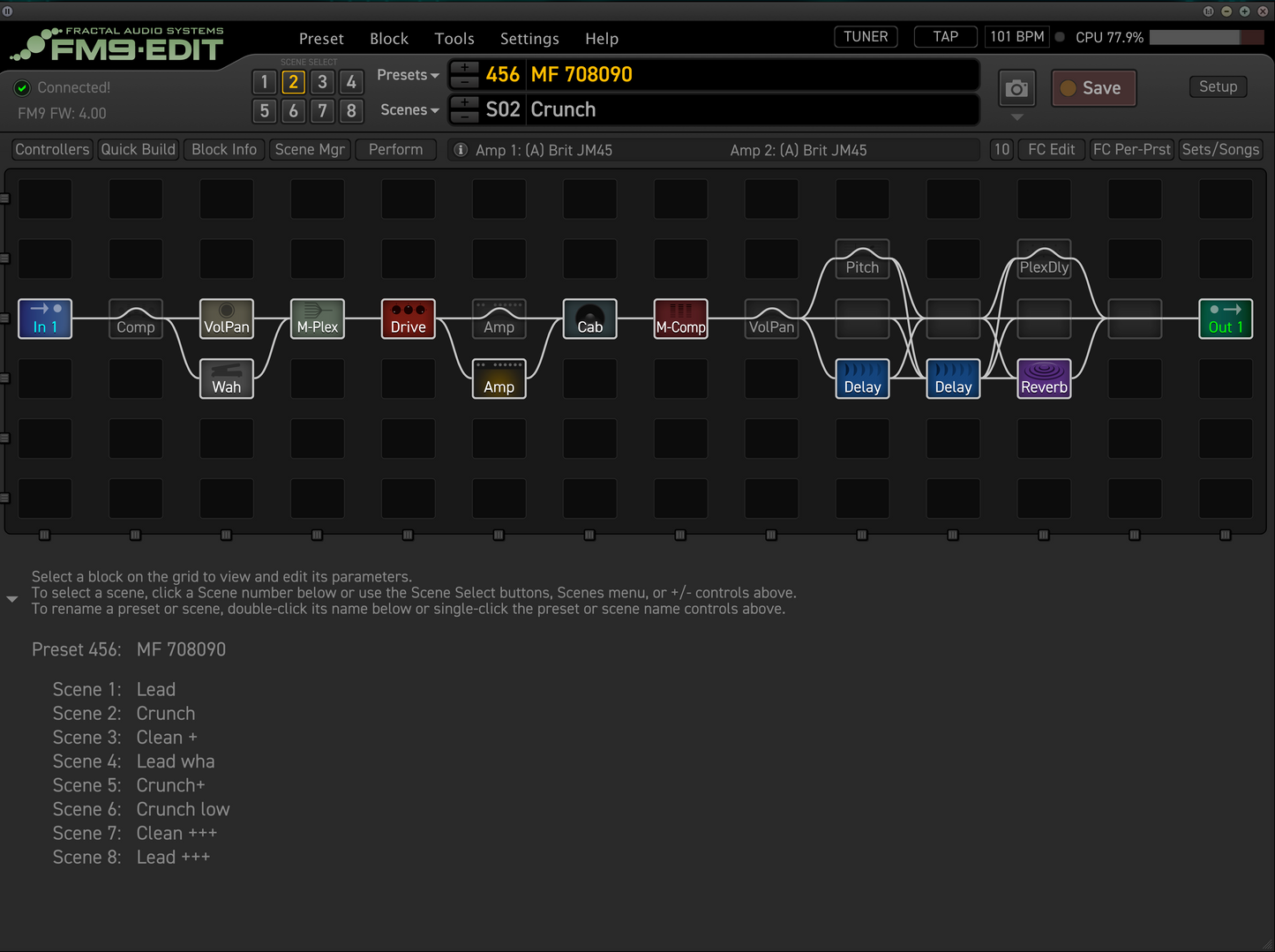Collapse the info panel using left triangle
The height and width of the screenshot is (952, 1275).
(12, 599)
